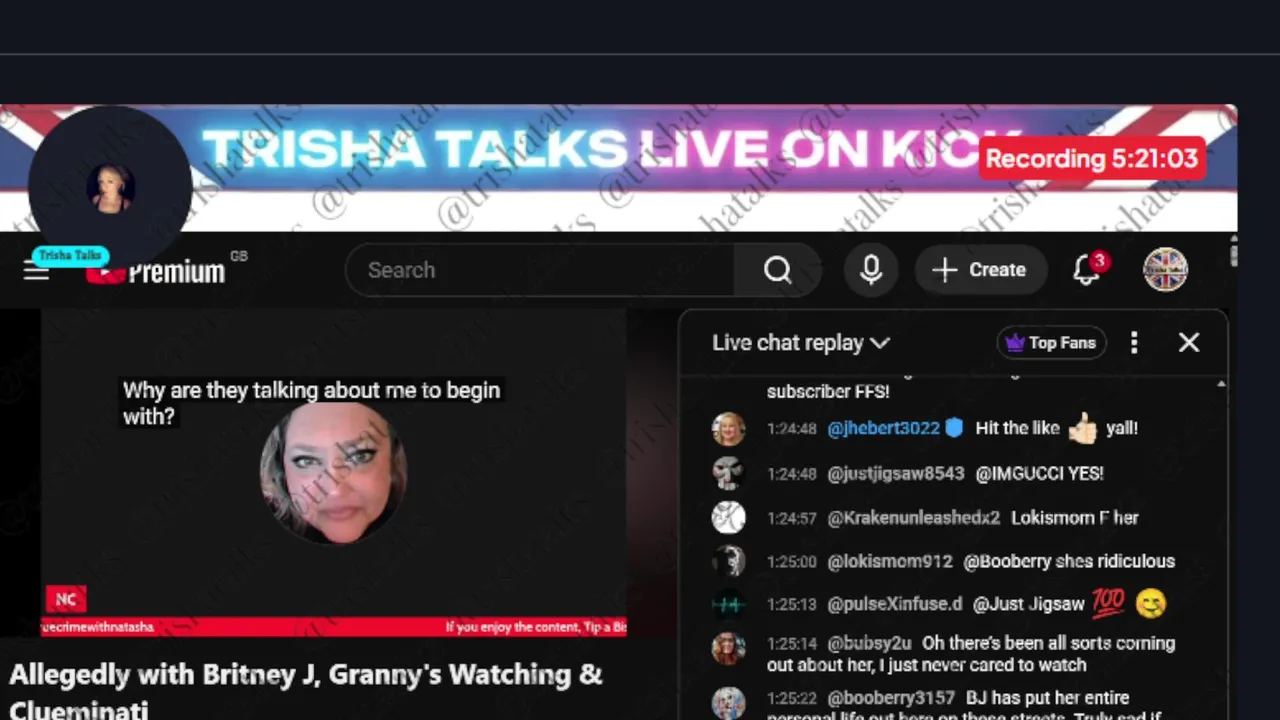Select @bubsy2u username in chat
This screenshot has height=720, width=1280.
[x=869, y=644]
